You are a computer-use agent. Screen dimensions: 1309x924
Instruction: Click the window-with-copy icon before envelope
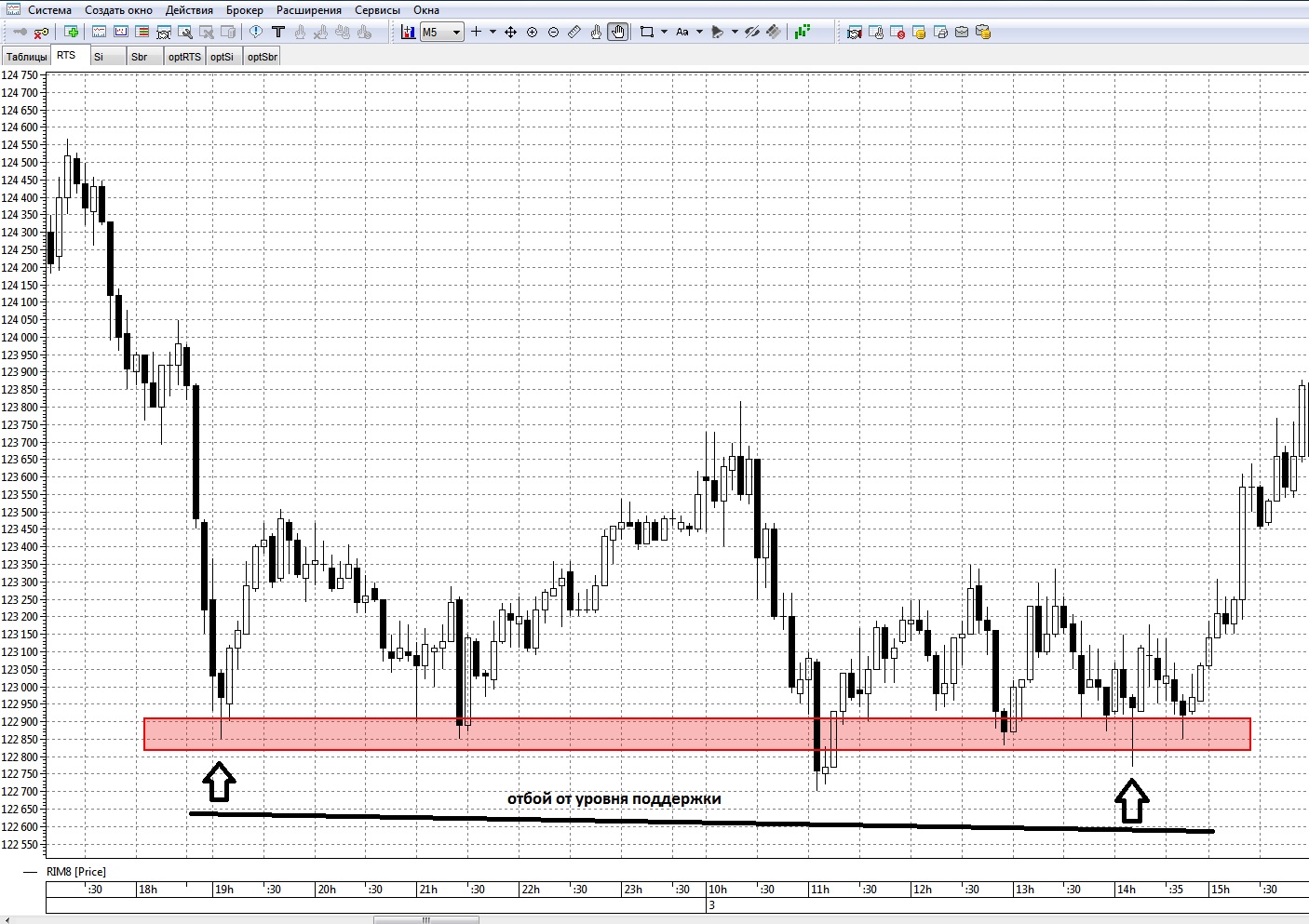point(940,33)
